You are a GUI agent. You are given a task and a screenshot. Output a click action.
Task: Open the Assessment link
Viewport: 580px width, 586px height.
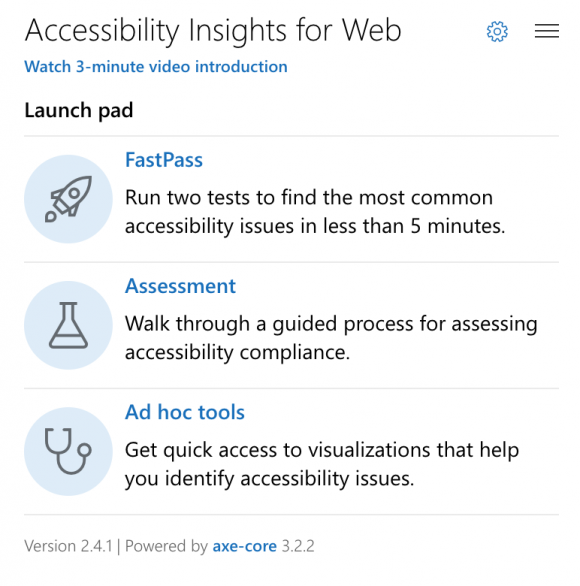(x=180, y=286)
